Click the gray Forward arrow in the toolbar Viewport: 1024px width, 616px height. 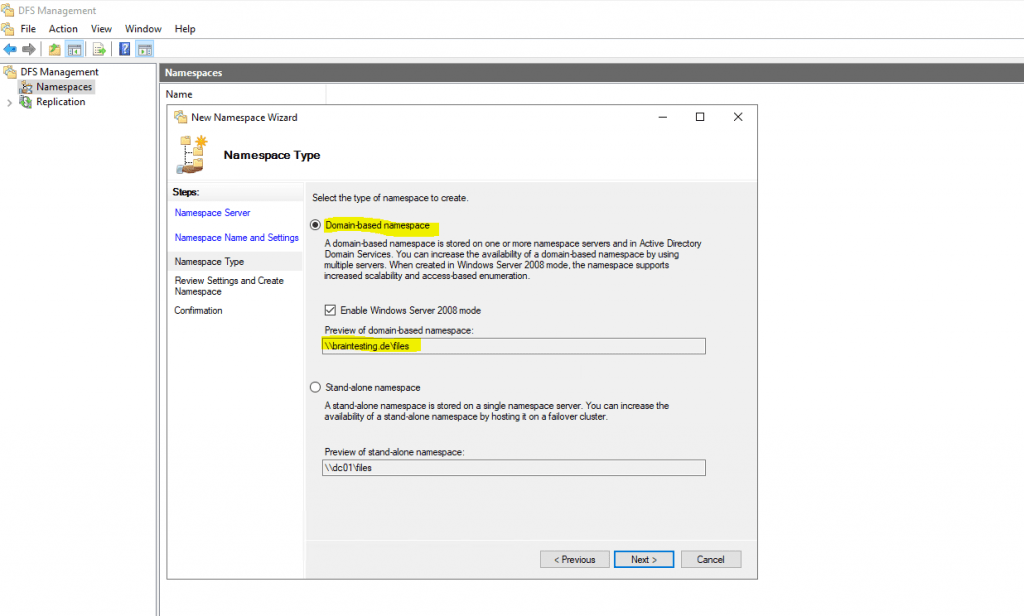29,49
